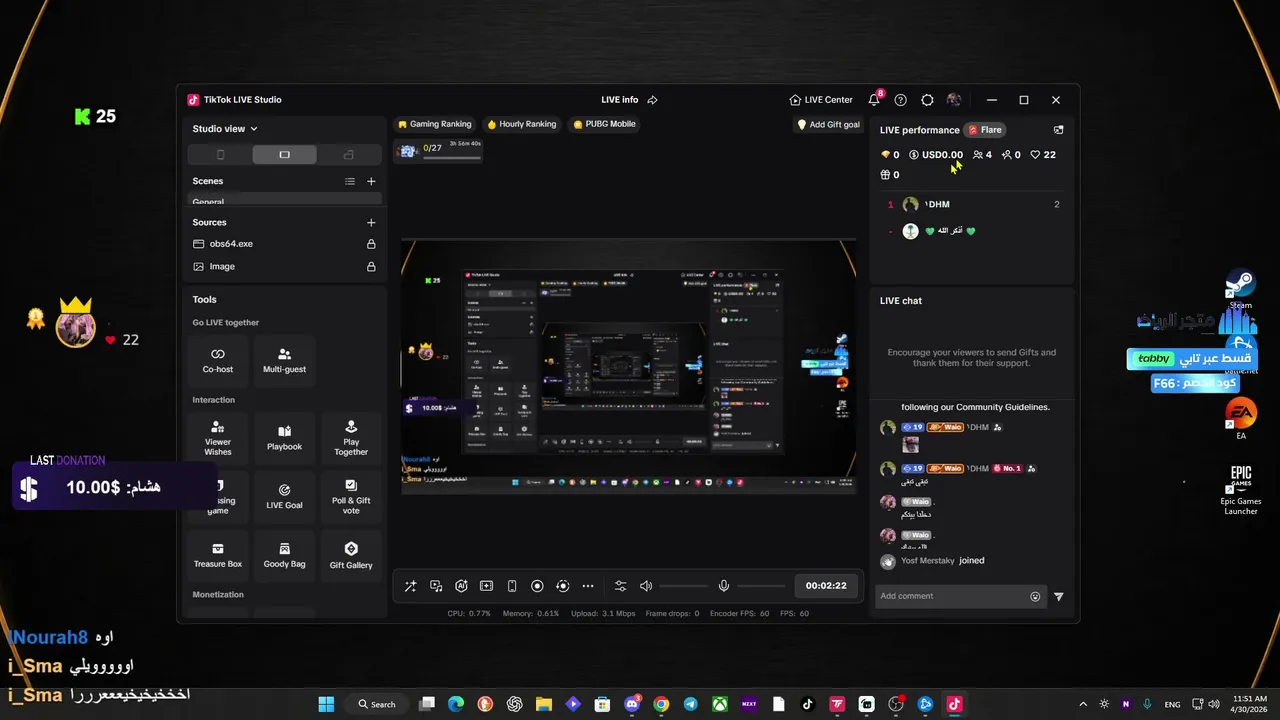Mute the speaker output icon
The image size is (1280, 720).
646,586
